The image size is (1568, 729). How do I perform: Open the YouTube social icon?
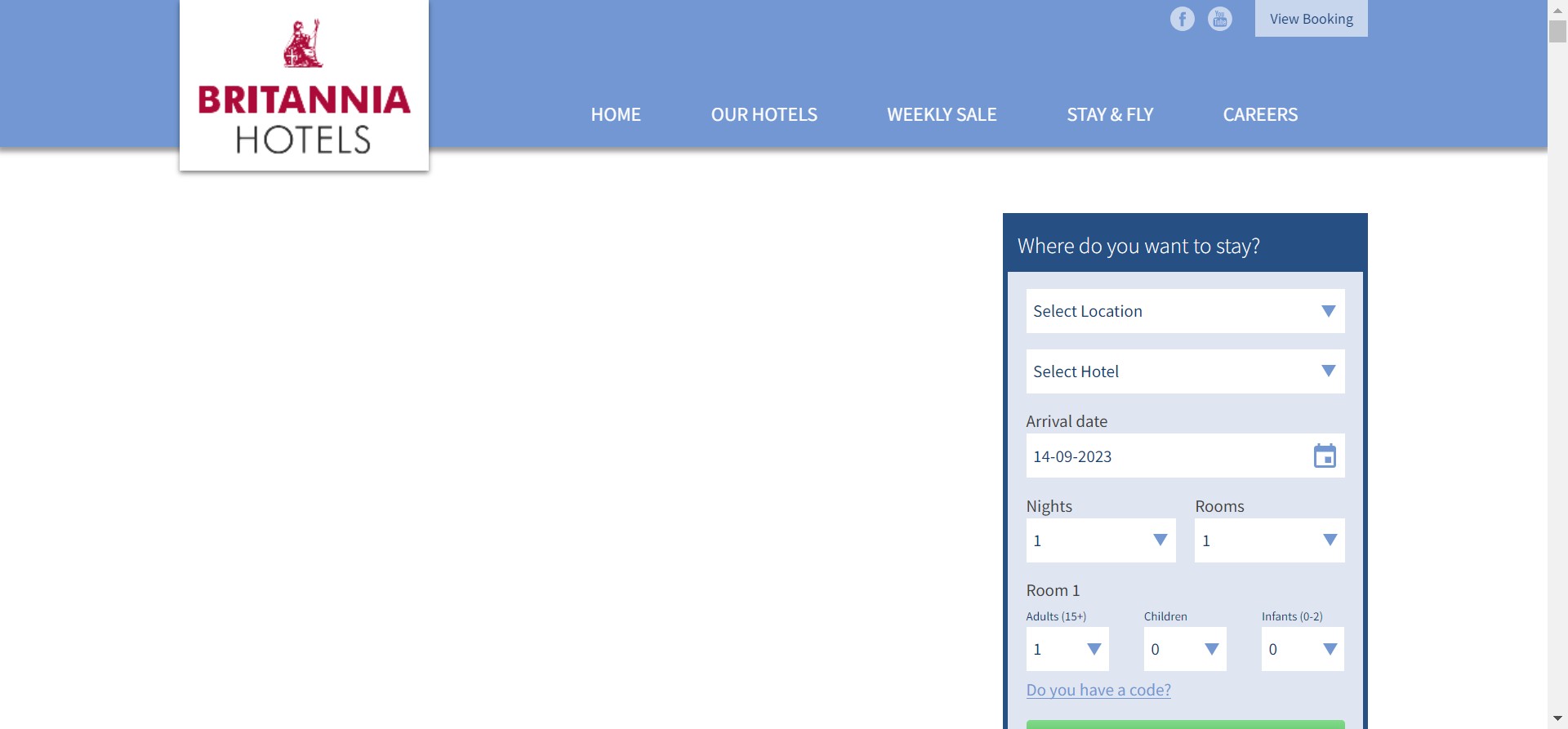click(1219, 19)
